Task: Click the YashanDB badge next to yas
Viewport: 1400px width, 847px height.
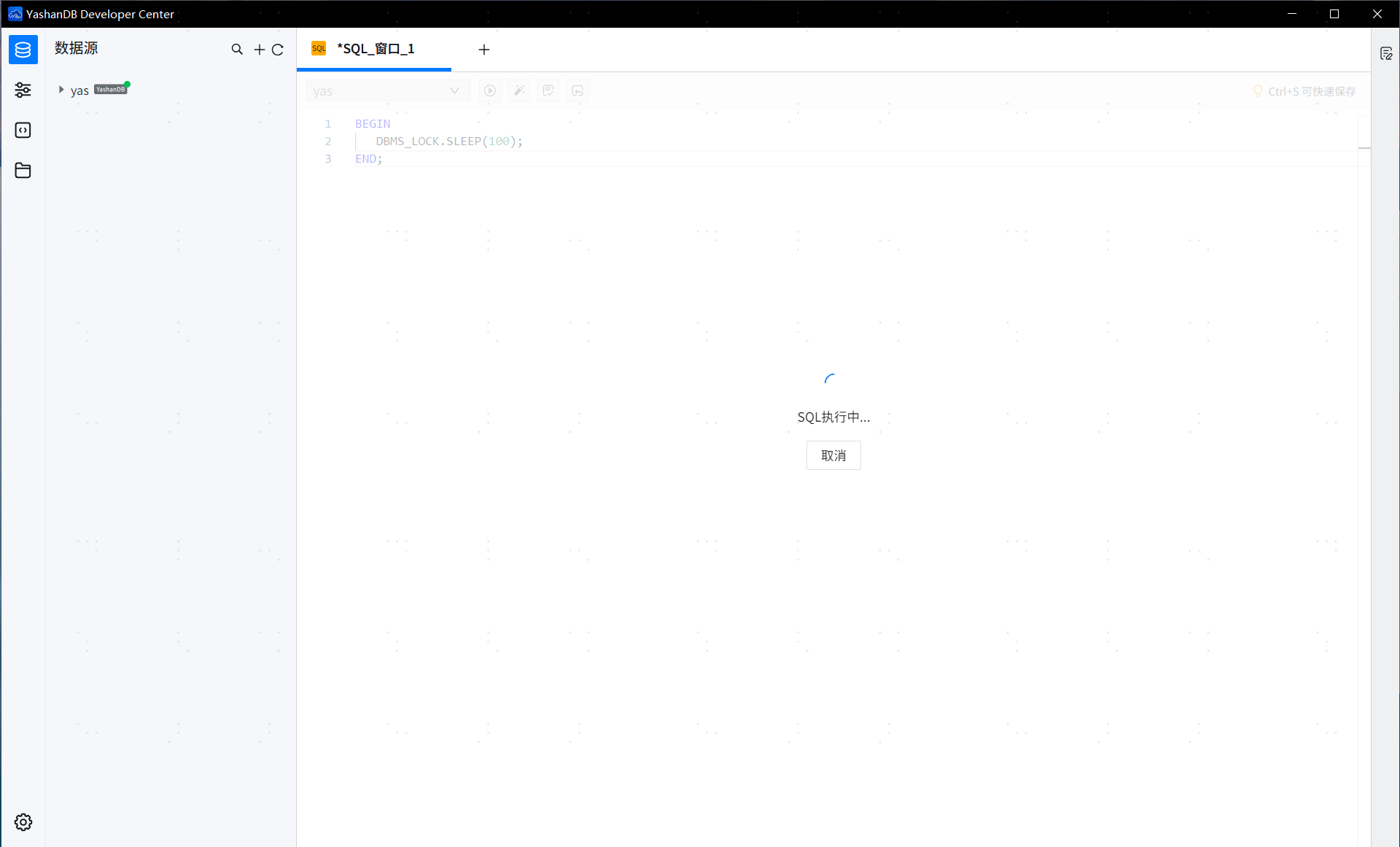Action: click(x=111, y=90)
